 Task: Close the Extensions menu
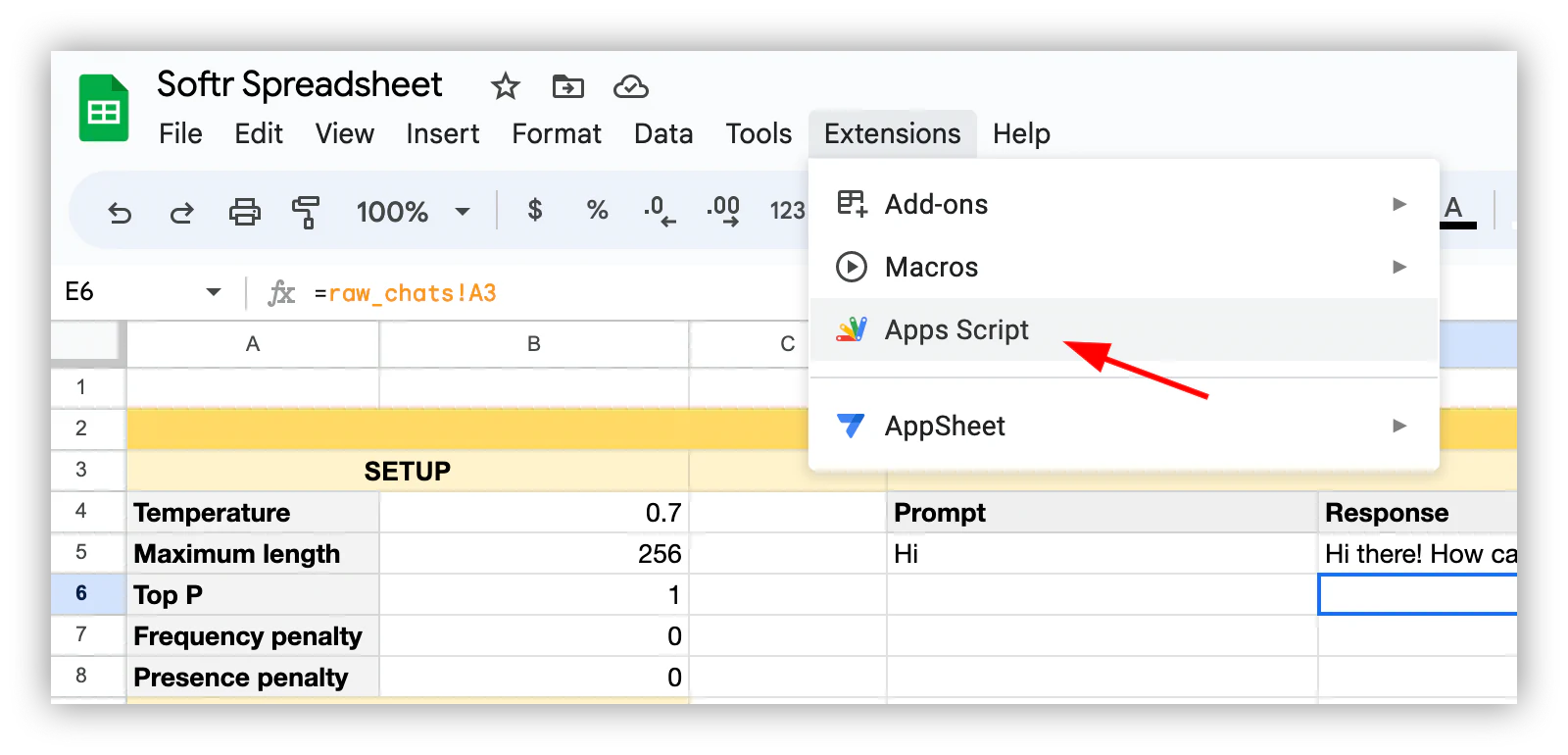point(893,133)
